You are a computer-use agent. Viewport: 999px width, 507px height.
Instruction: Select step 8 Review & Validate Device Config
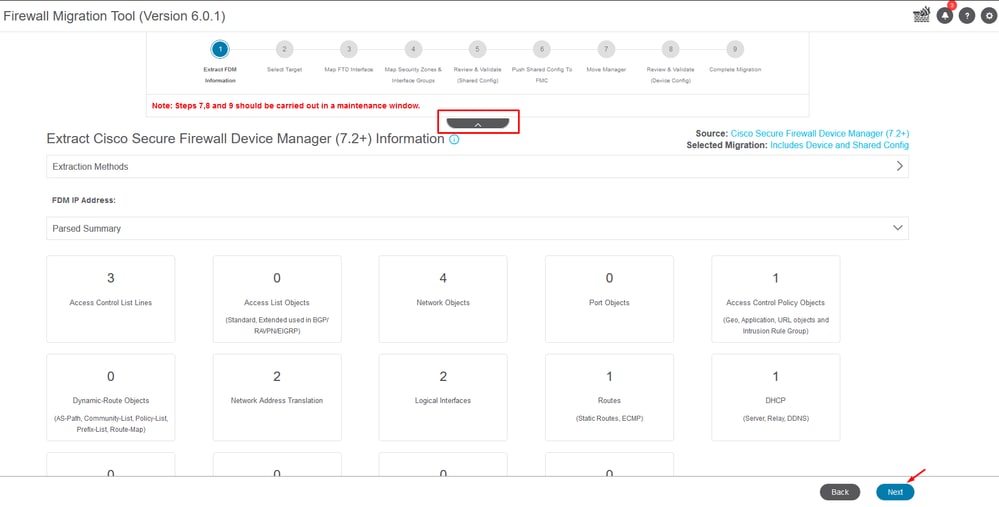[x=670, y=49]
